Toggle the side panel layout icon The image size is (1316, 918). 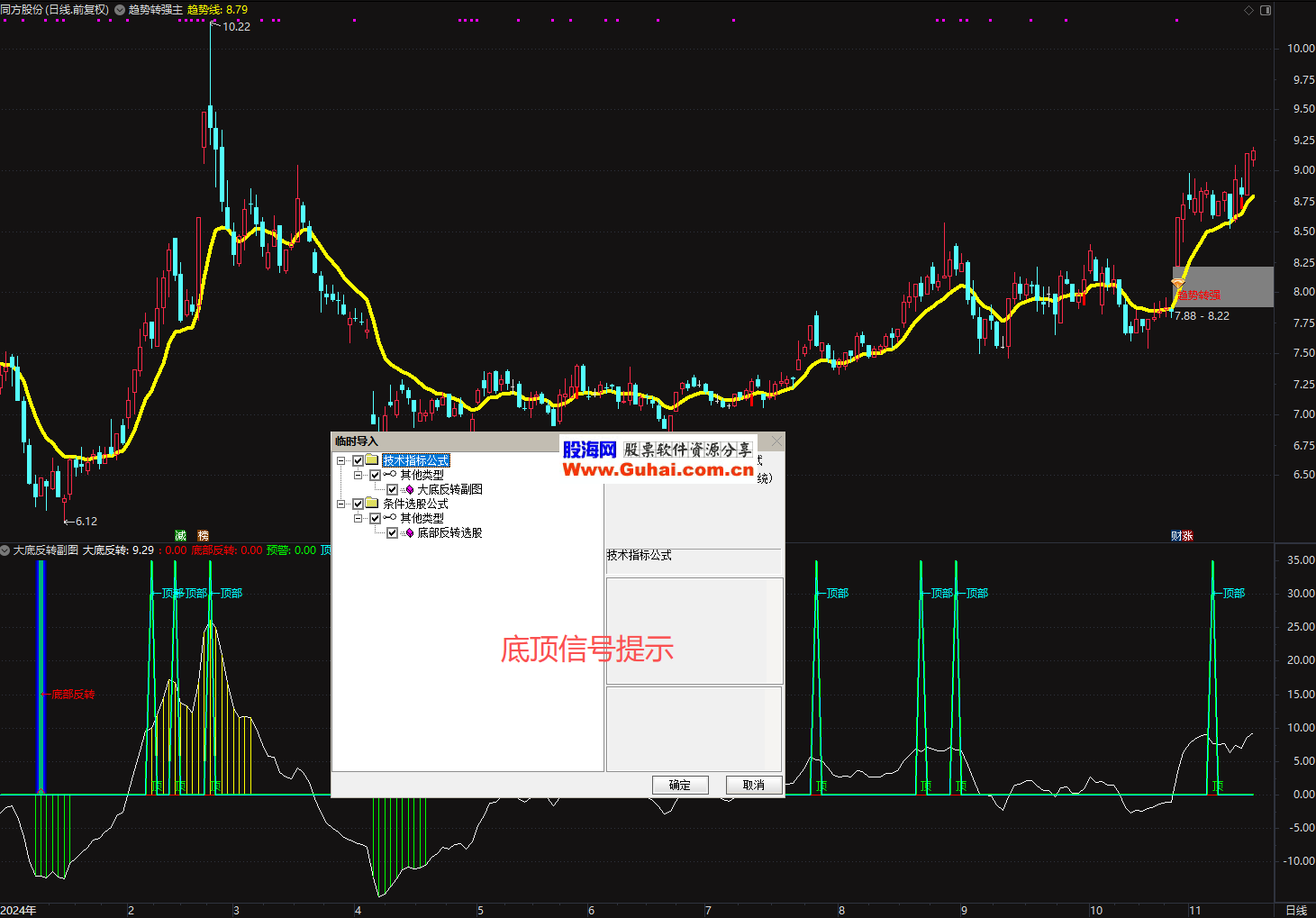1266,10
